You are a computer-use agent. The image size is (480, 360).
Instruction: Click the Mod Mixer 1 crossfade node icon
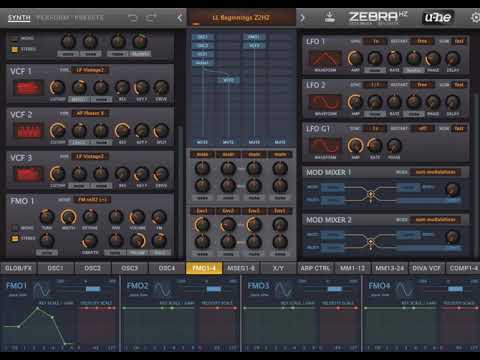tap(371, 194)
